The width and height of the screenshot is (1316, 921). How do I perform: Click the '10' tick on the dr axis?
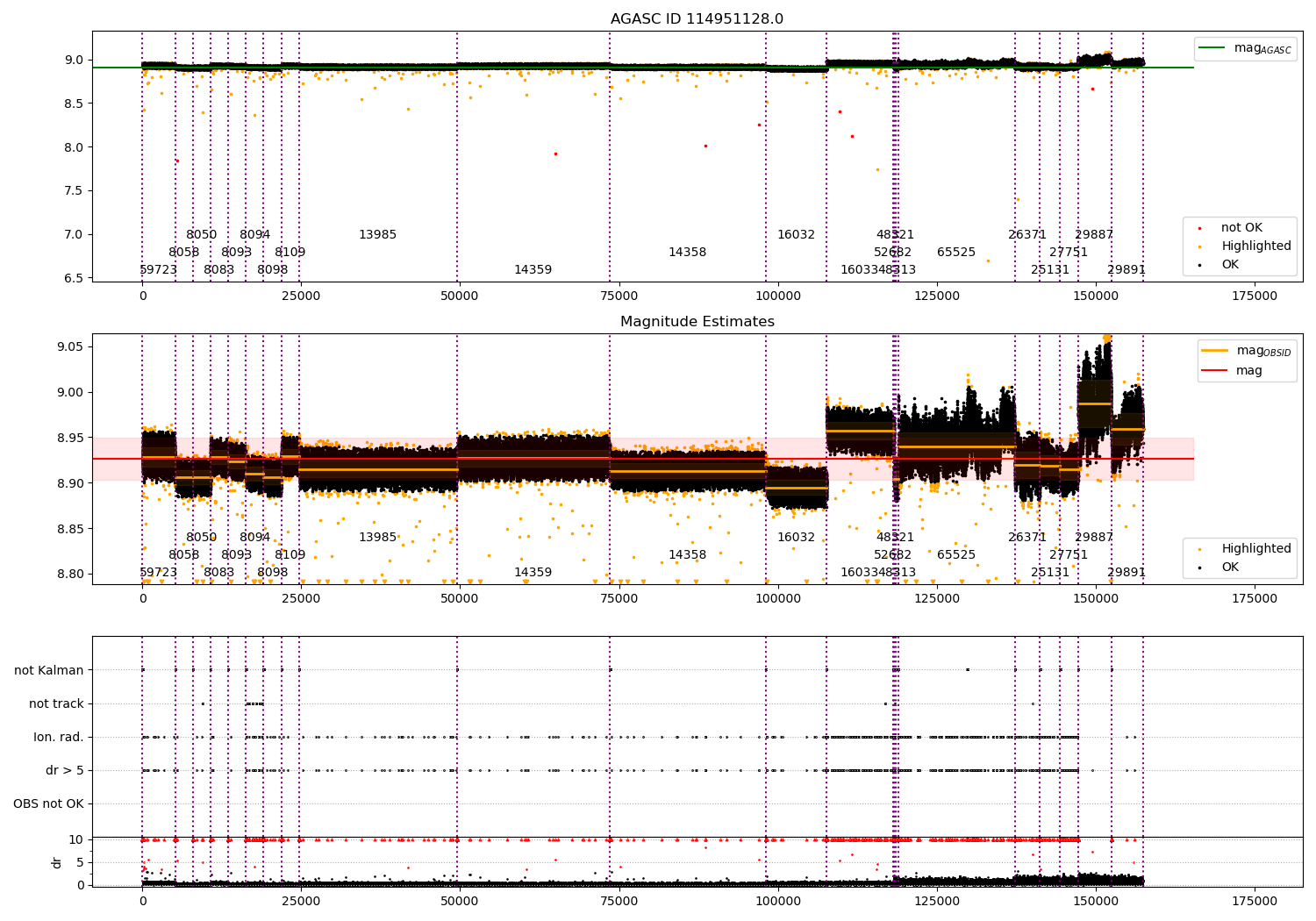click(76, 839)
